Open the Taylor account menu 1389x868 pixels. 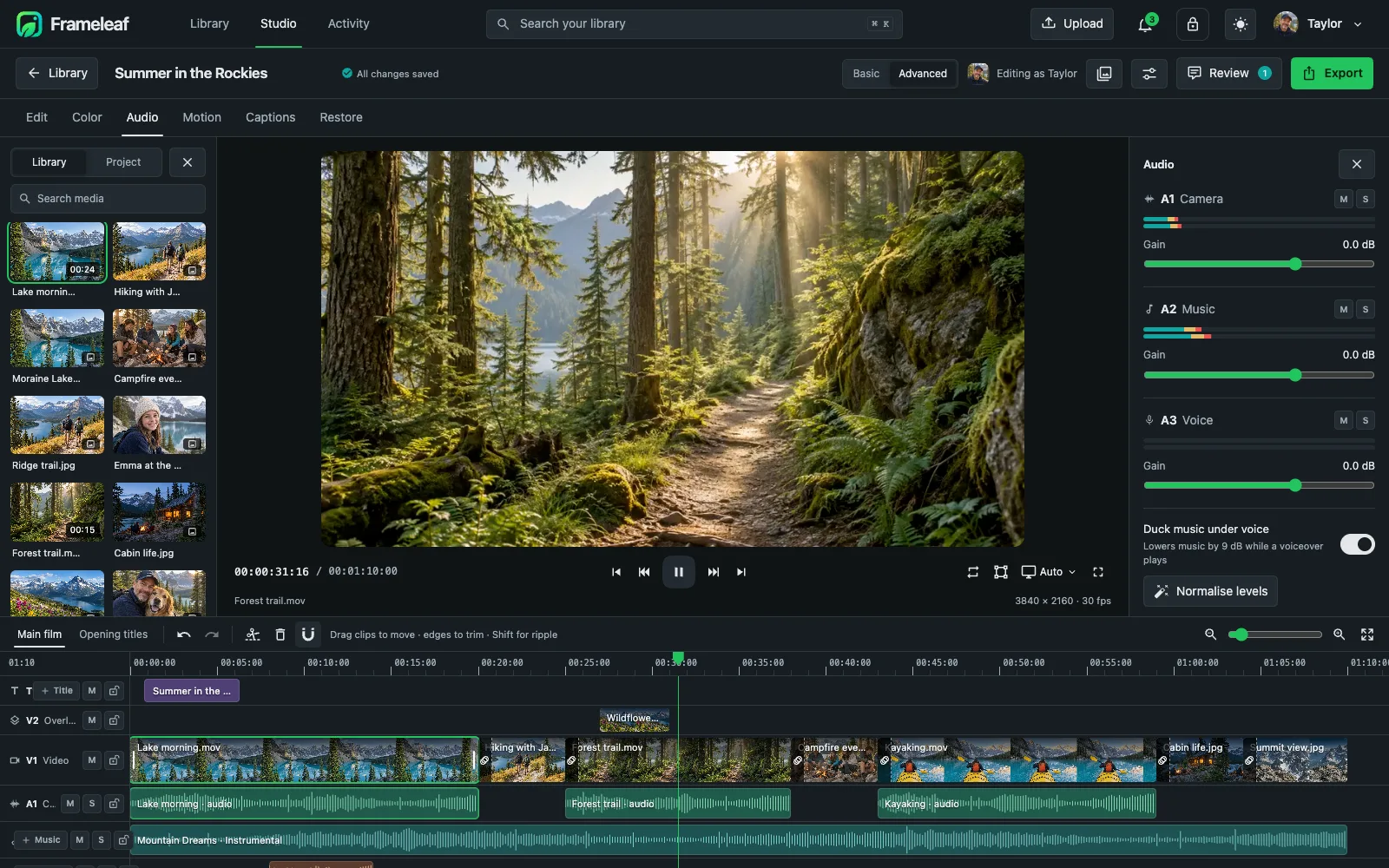point(1319,24)
